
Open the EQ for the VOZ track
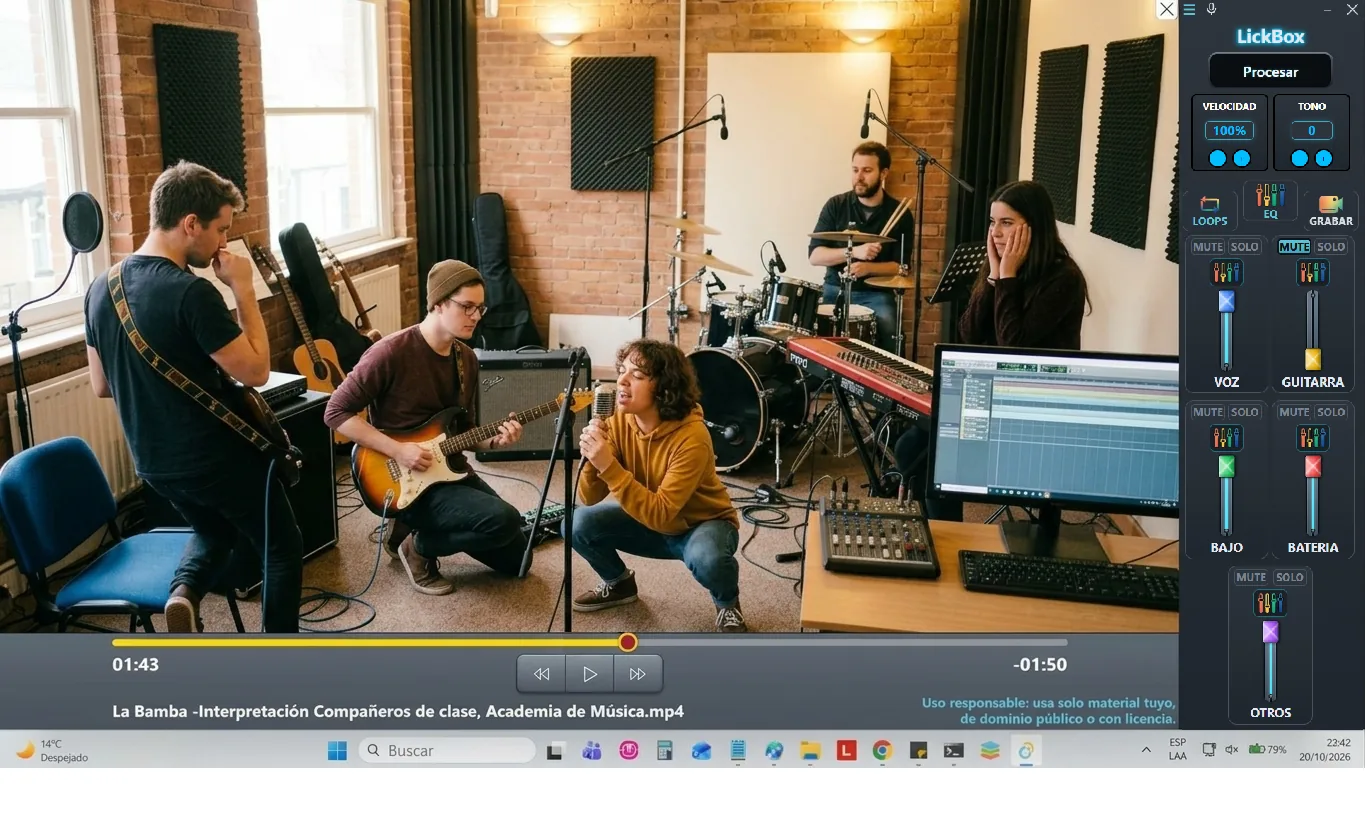point(1226,272)
